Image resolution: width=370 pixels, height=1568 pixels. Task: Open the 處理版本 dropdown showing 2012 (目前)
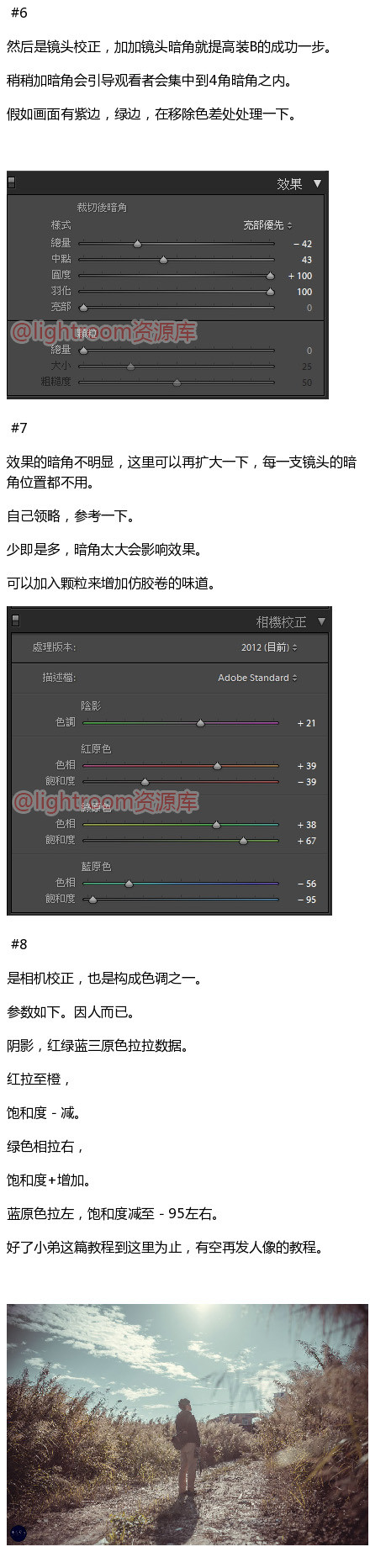269,647
